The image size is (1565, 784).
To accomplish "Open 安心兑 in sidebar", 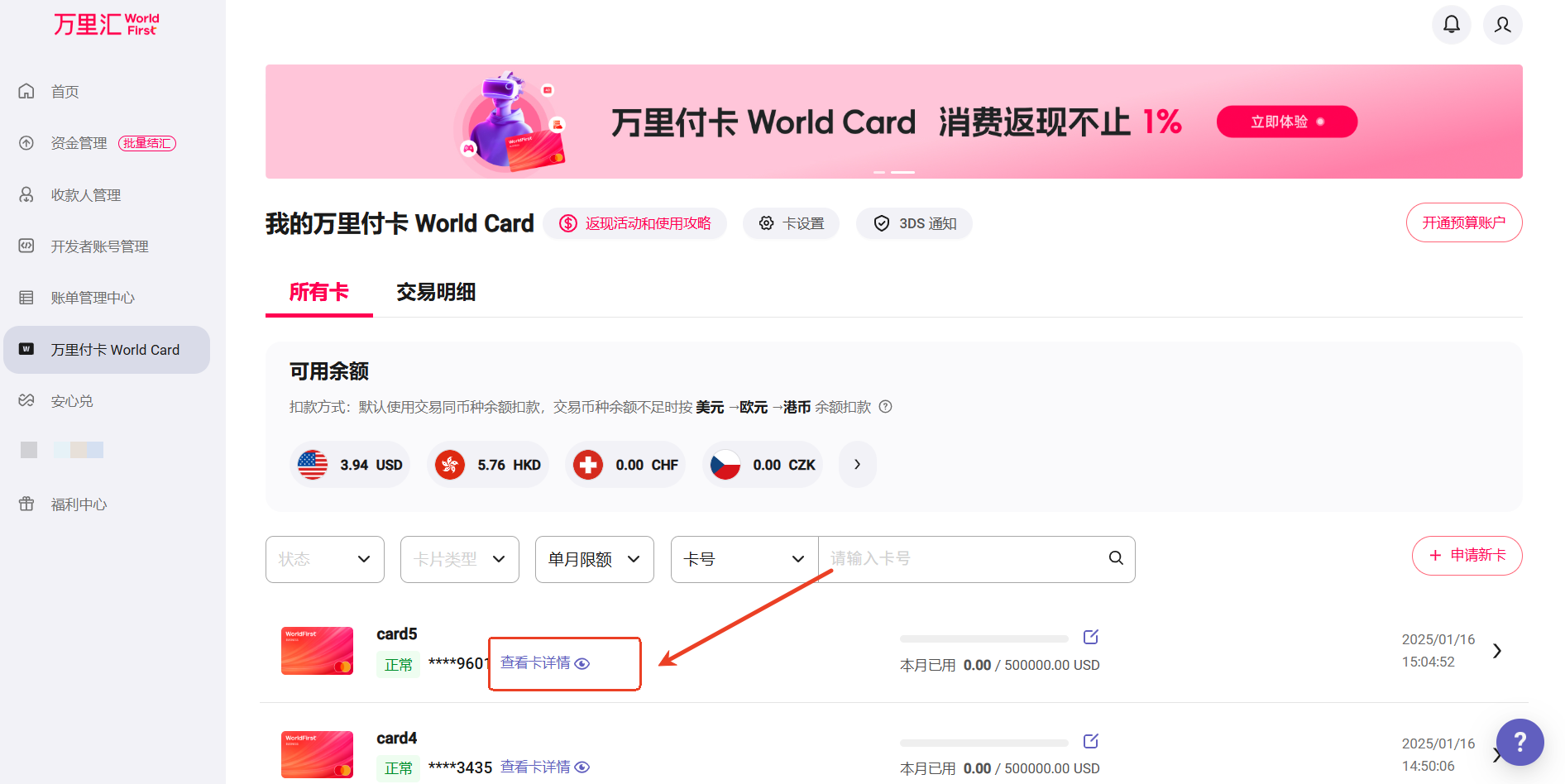I will pyautogui.click(x=72, y=401).
